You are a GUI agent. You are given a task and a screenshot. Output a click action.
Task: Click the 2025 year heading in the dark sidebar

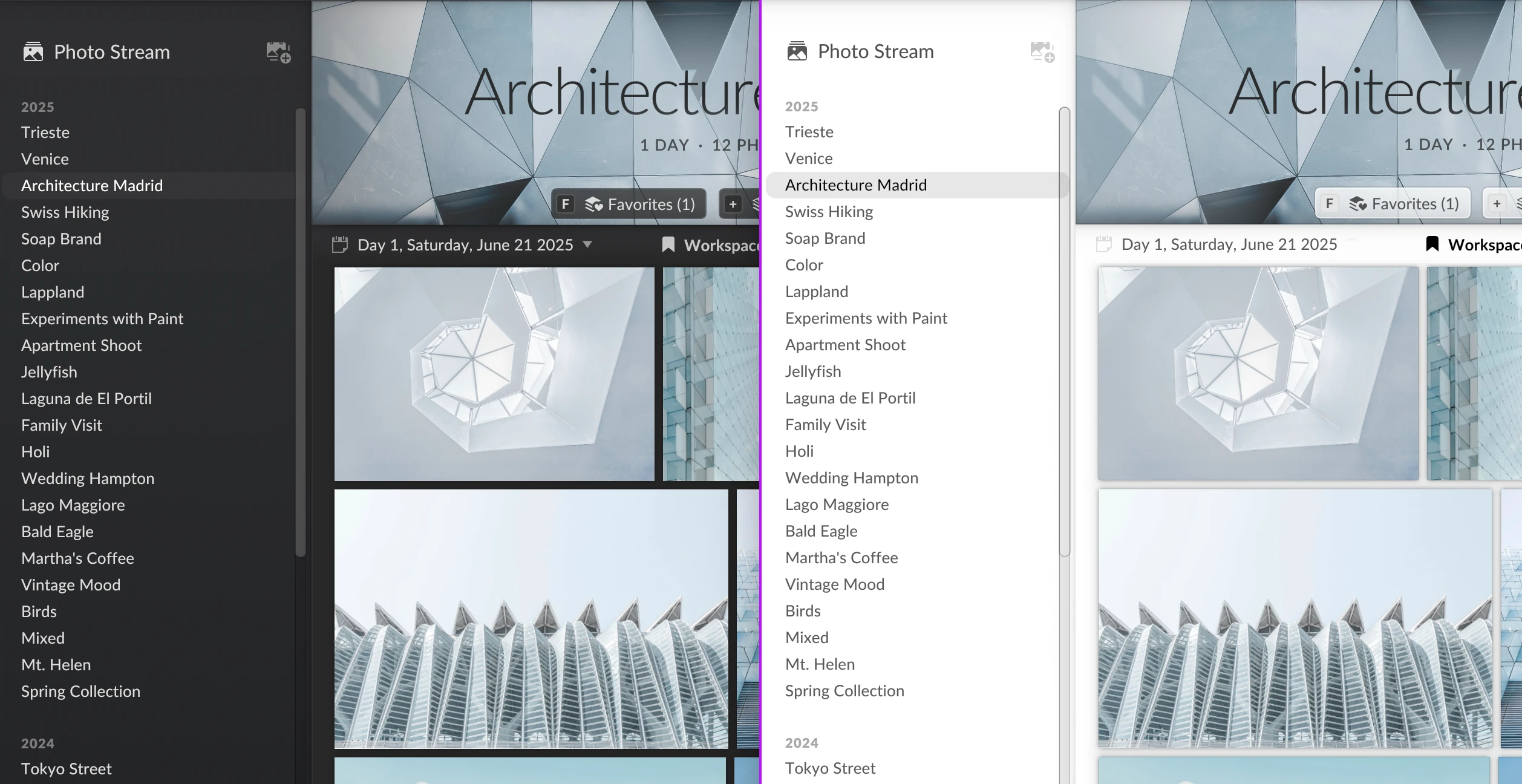(38, 107)
